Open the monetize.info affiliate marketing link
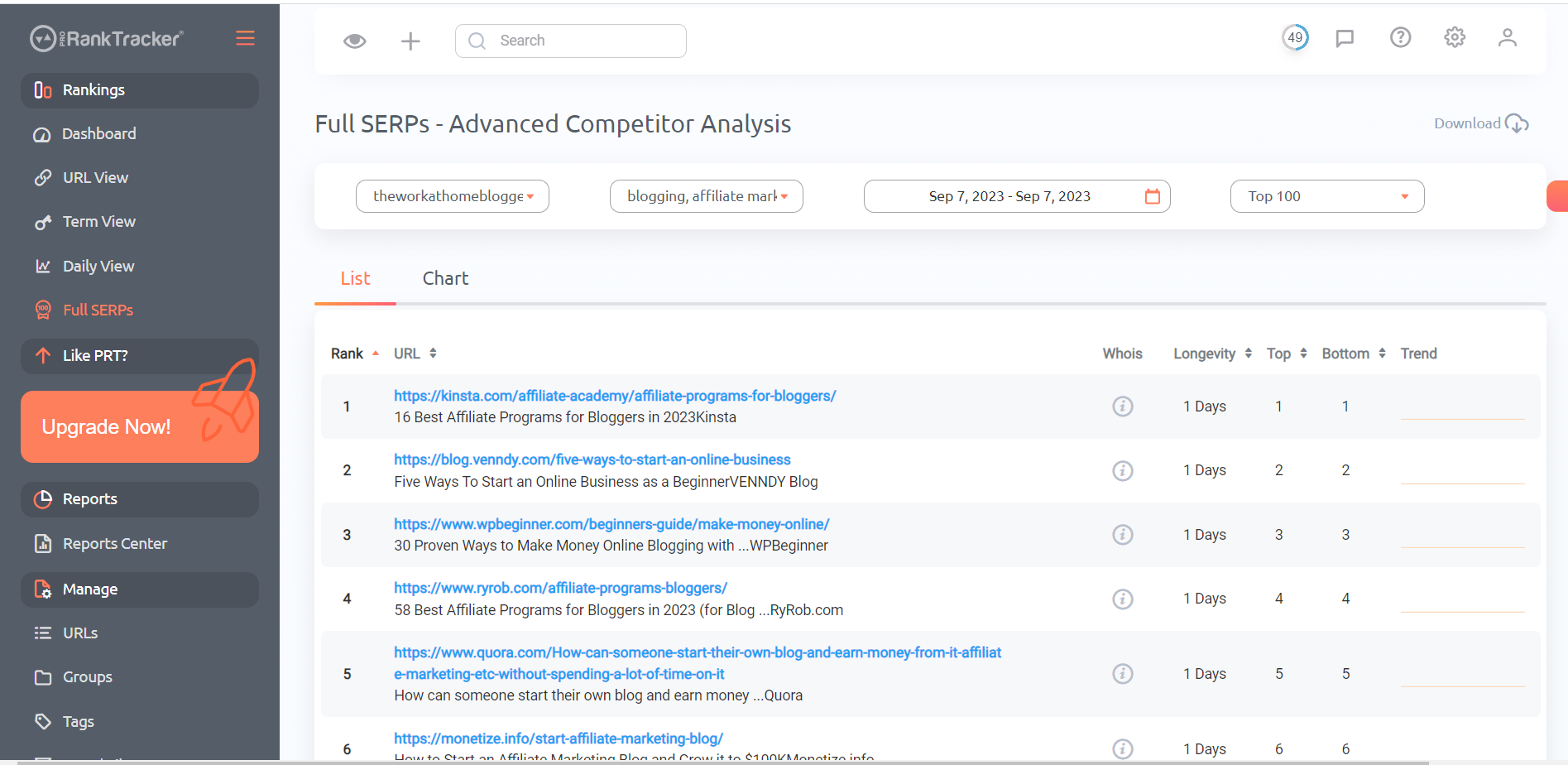This screenshot has width=1568, height=765. coord(559,739)
